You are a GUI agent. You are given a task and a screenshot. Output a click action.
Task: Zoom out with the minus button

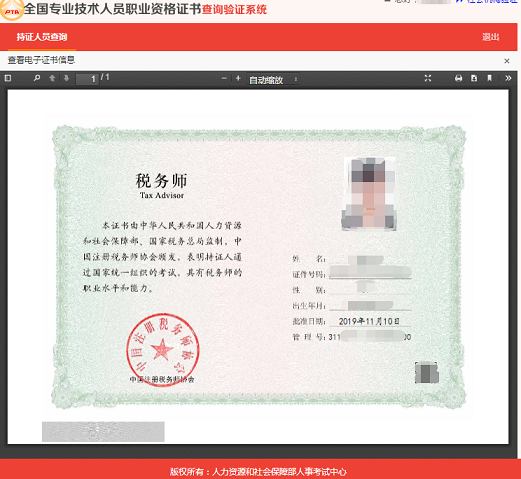pos(224,78)
